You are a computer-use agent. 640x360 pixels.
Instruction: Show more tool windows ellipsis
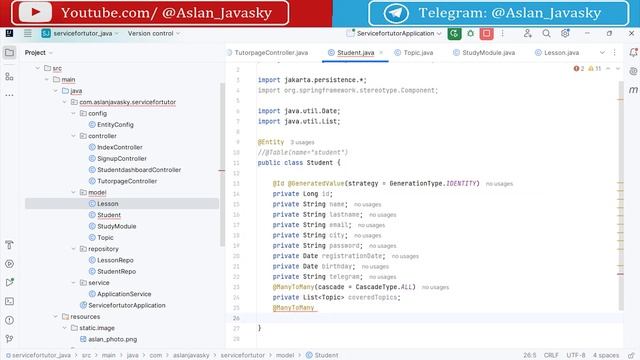coord(9,95)
